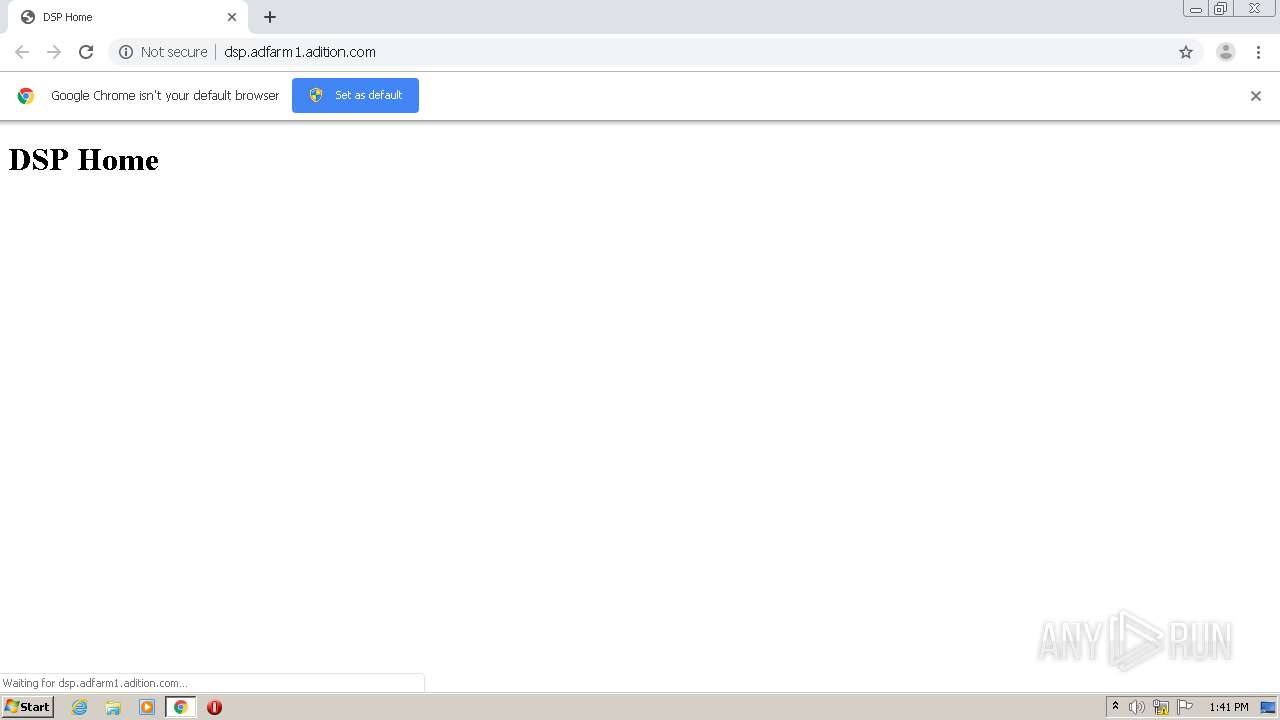The width and height of the screenshot is (1280, 720).
Task: Close the DSP Home tab
Action: (x=232, y=17)
